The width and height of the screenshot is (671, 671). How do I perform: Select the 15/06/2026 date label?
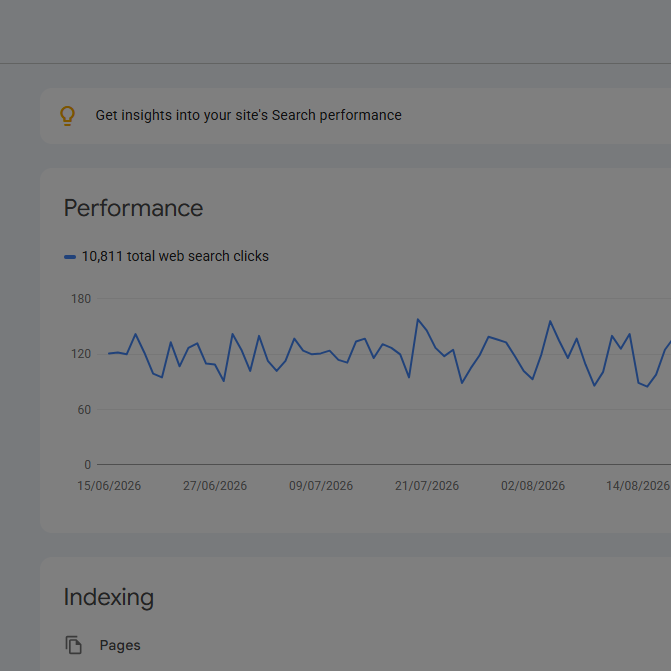point(109,486)
